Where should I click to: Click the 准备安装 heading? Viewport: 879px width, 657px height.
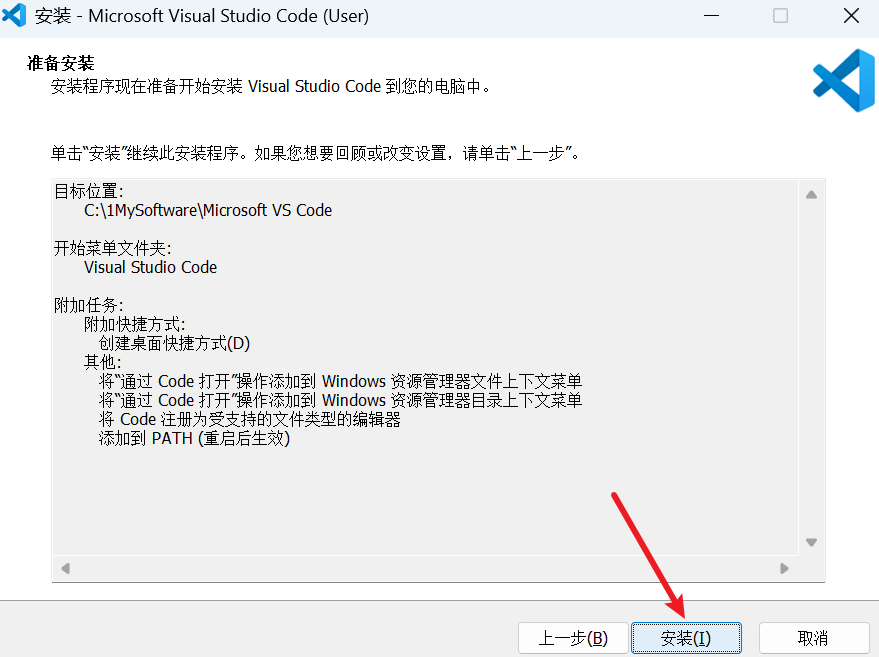[61, 63]
